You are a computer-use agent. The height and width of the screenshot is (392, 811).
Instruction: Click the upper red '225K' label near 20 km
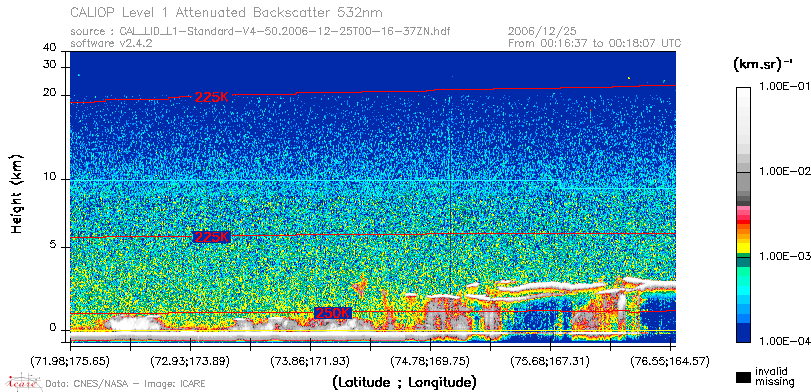212,97
